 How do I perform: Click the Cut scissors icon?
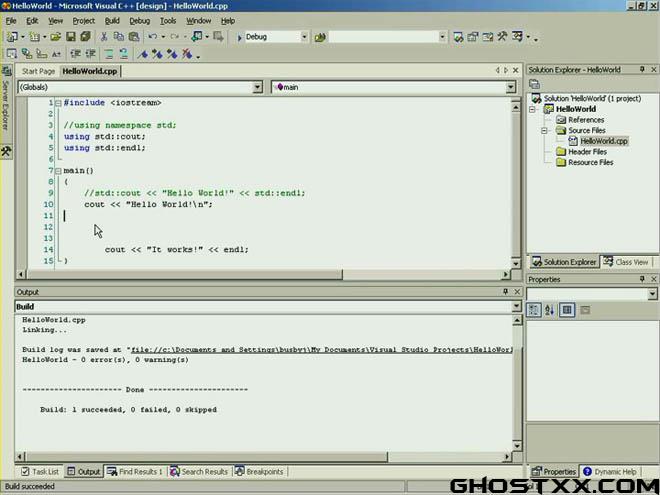104,37
